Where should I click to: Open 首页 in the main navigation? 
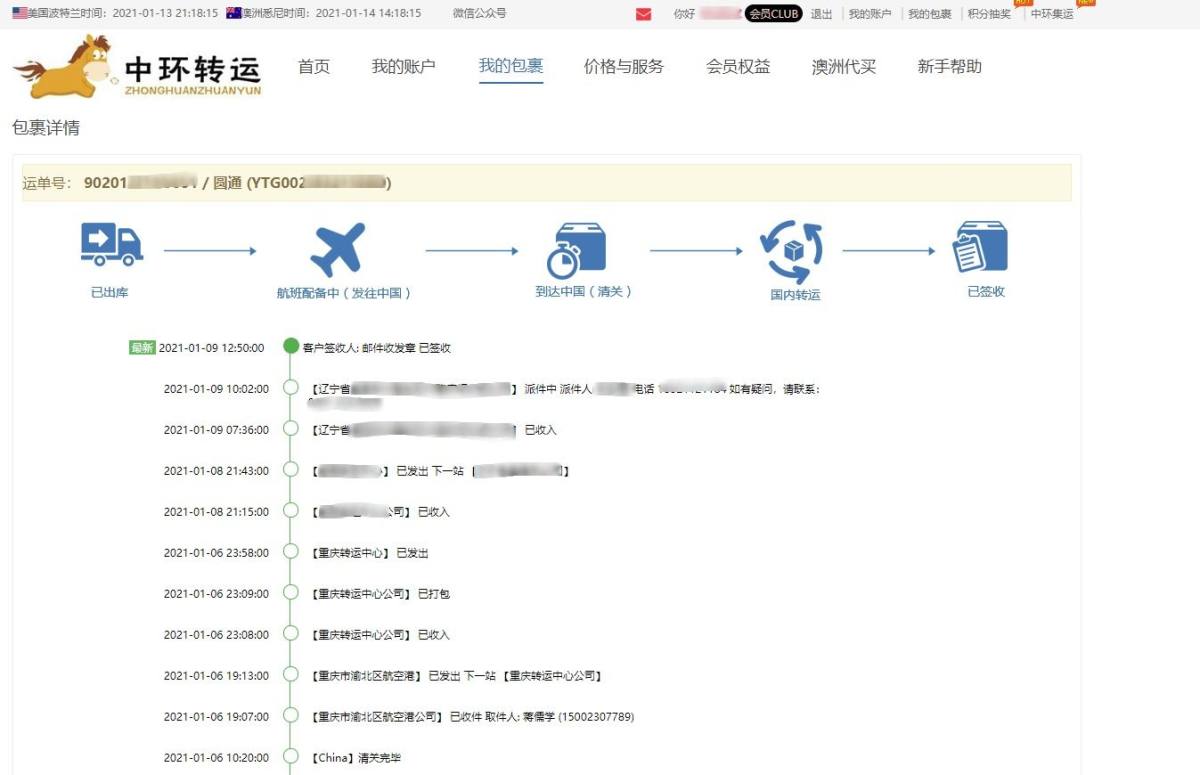click(x=314, y=67)
